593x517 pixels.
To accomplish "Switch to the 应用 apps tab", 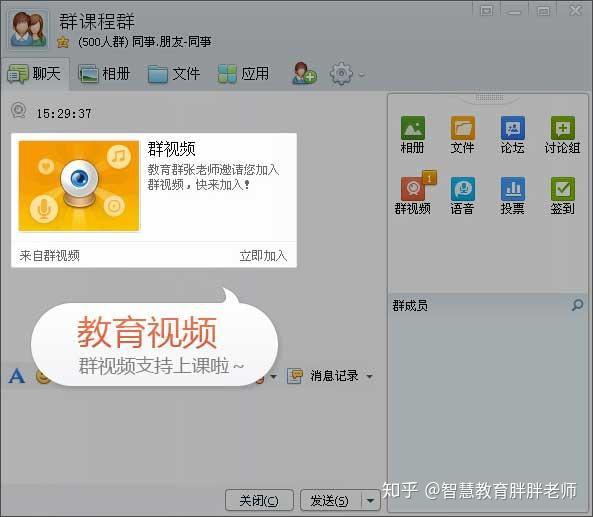I will tap(244, 73).
